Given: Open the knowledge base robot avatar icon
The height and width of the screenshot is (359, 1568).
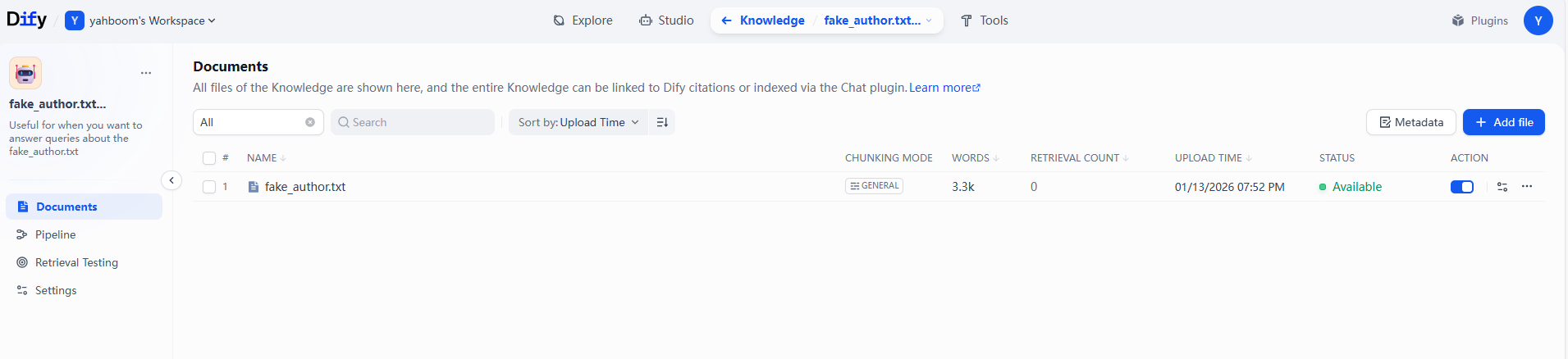Looking at the screenshot, I should tap(25, 73).
